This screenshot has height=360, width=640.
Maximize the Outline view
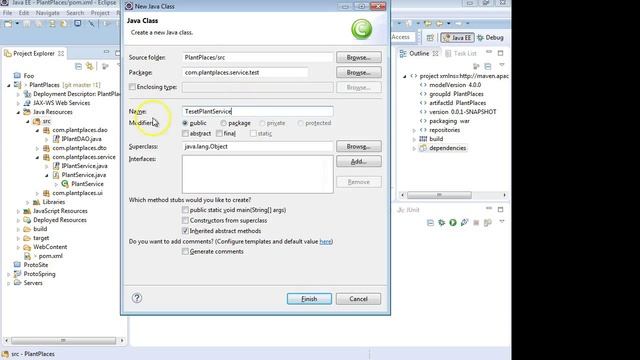pos(500,53)
